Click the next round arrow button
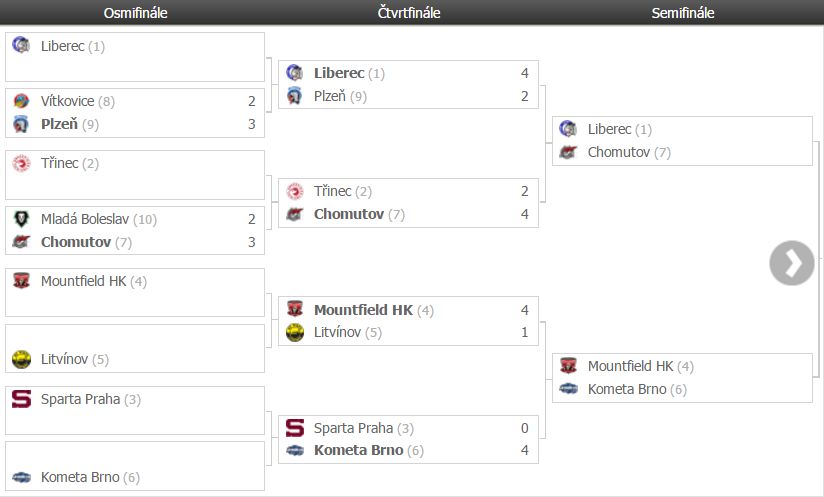Viewport: 824px width, 497px height. (792, 263)
